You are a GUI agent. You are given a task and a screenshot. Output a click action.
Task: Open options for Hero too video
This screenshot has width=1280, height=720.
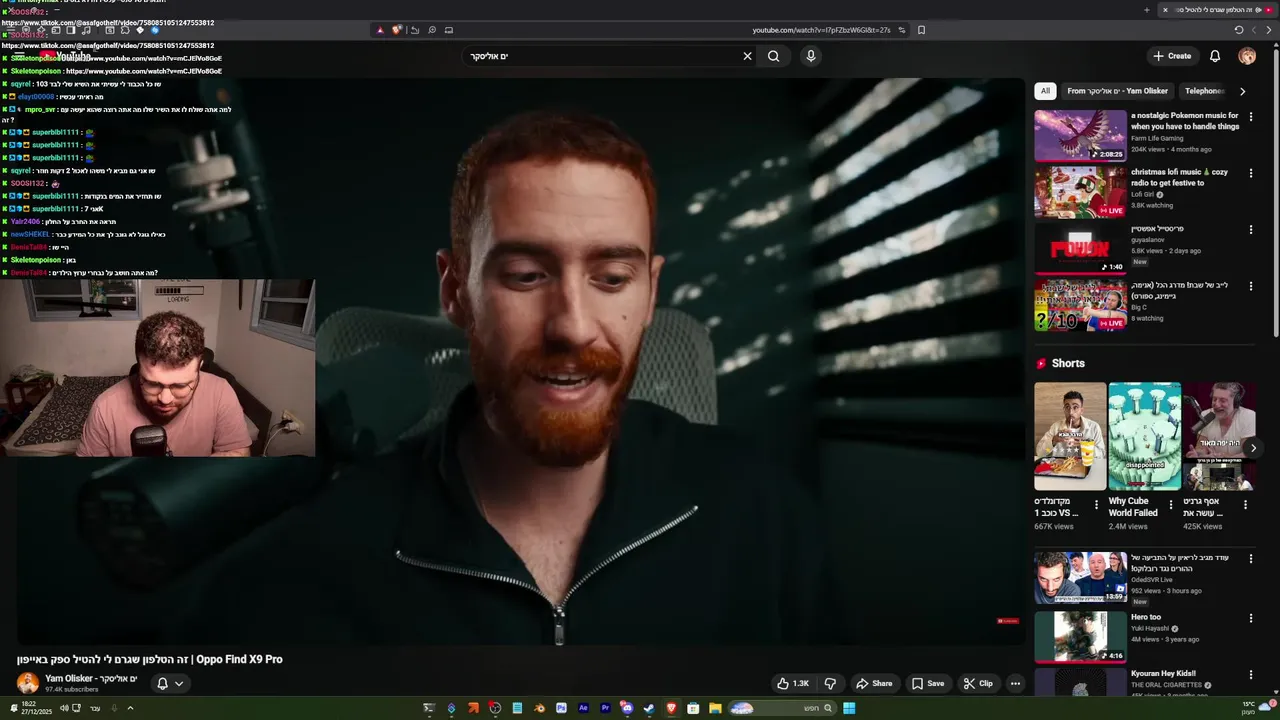(1250, 619)
